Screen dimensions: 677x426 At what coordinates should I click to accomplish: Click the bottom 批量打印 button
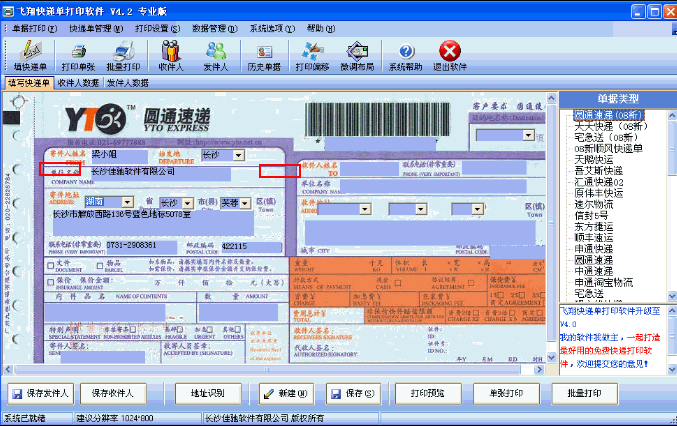(x=584, y=393)
